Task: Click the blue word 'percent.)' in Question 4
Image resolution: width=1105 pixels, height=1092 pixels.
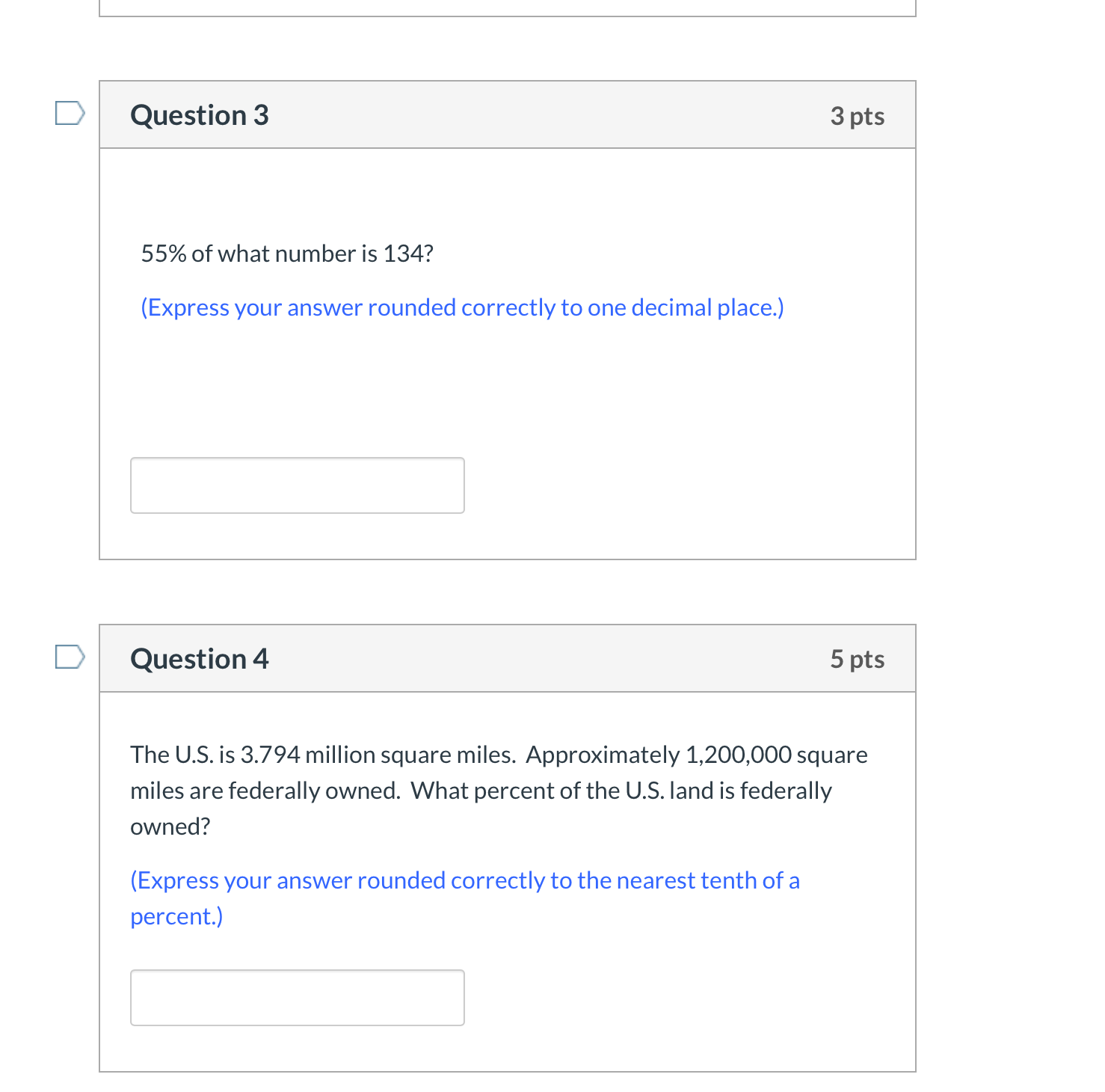Action: point(176,917)
